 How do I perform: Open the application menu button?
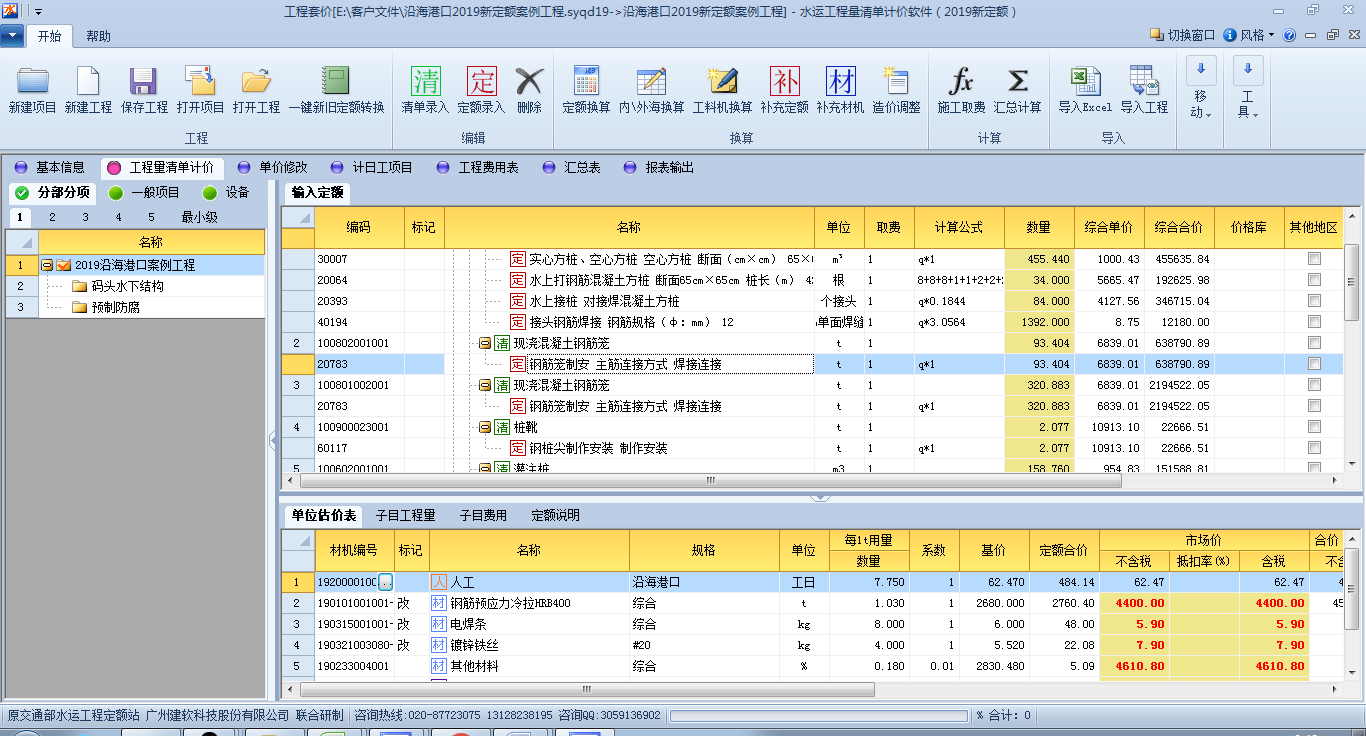click(x=12, y=35)
